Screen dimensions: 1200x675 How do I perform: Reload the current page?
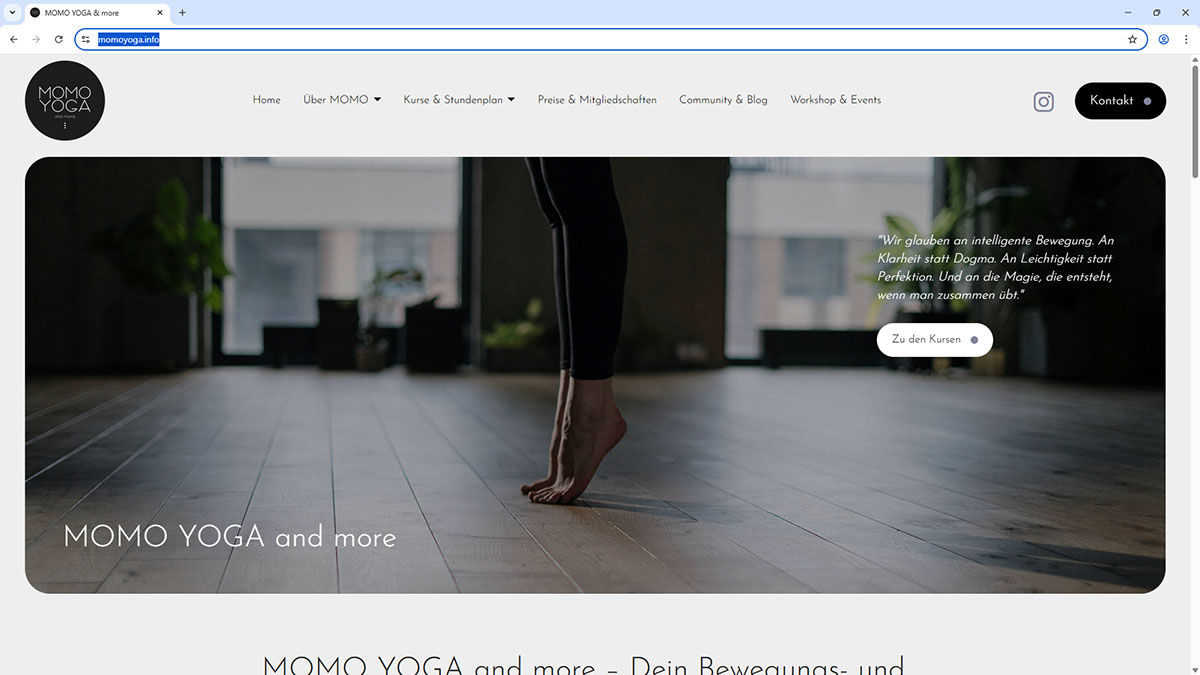coord(58,39)
